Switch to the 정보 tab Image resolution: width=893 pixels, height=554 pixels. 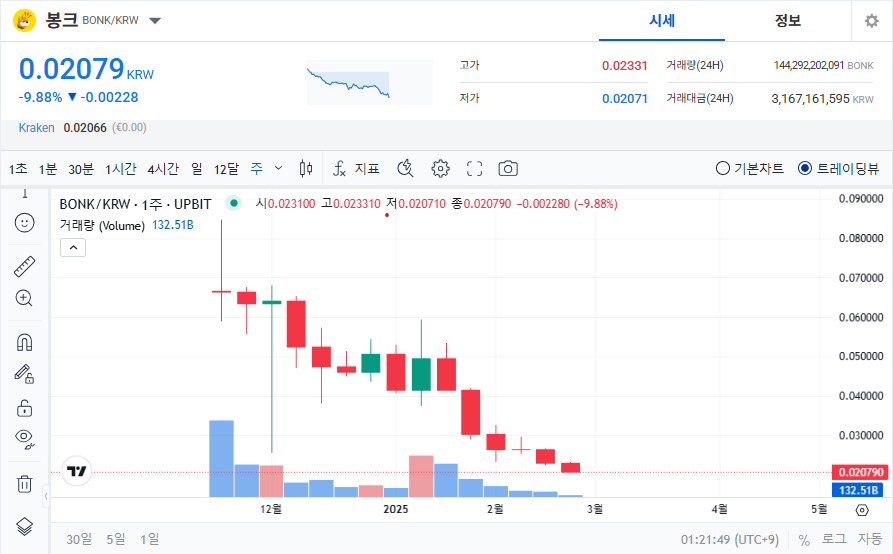click(x=788, y=21)
